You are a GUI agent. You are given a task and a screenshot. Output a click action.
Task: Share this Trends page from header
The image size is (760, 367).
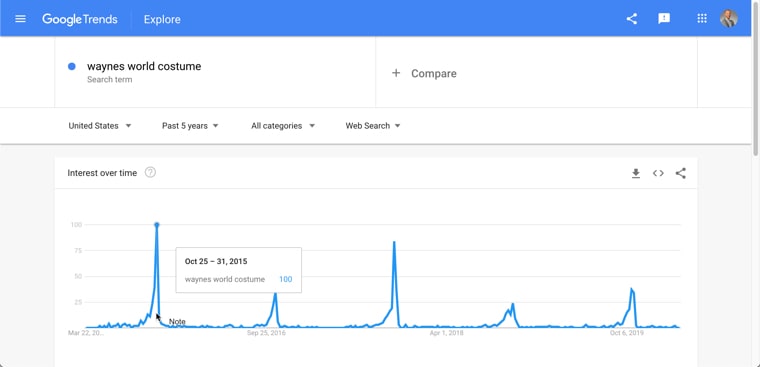click(x=631, y=19)
